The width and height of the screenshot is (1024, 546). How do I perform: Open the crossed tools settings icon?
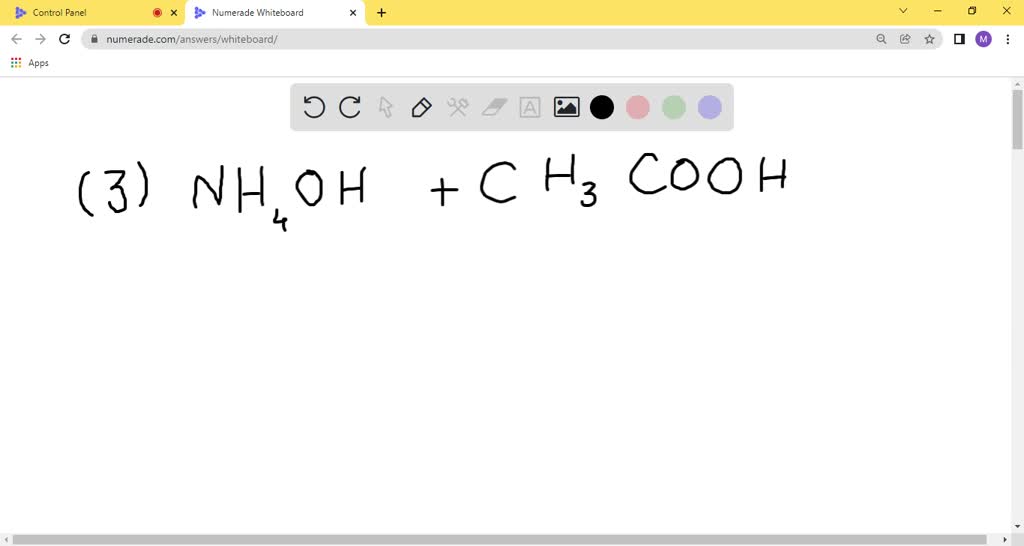(x=458, y=107)
